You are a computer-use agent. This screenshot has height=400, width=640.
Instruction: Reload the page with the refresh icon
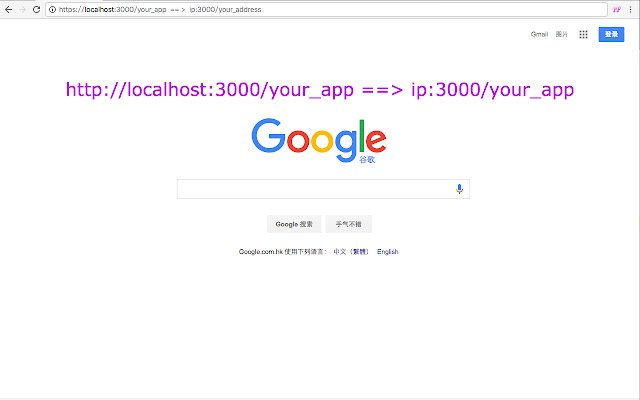[x=36, y=9]
